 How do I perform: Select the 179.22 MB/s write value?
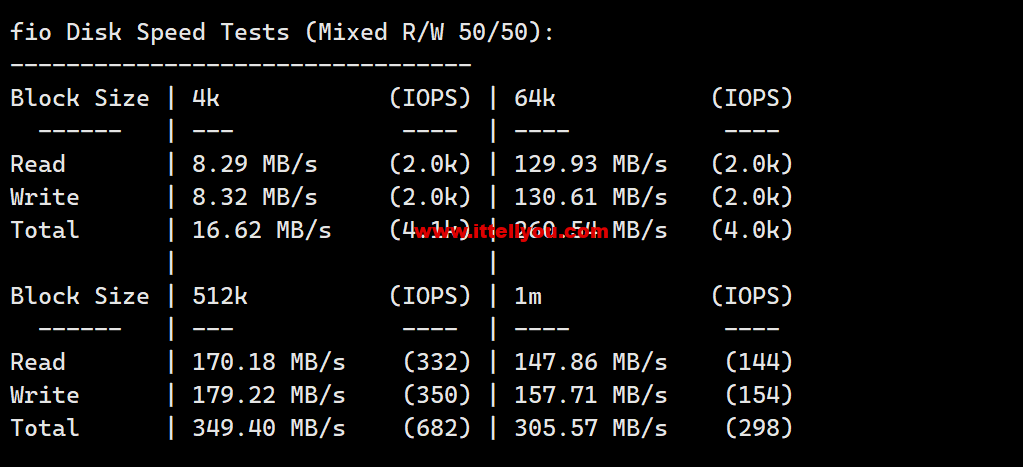coord(269,395)
